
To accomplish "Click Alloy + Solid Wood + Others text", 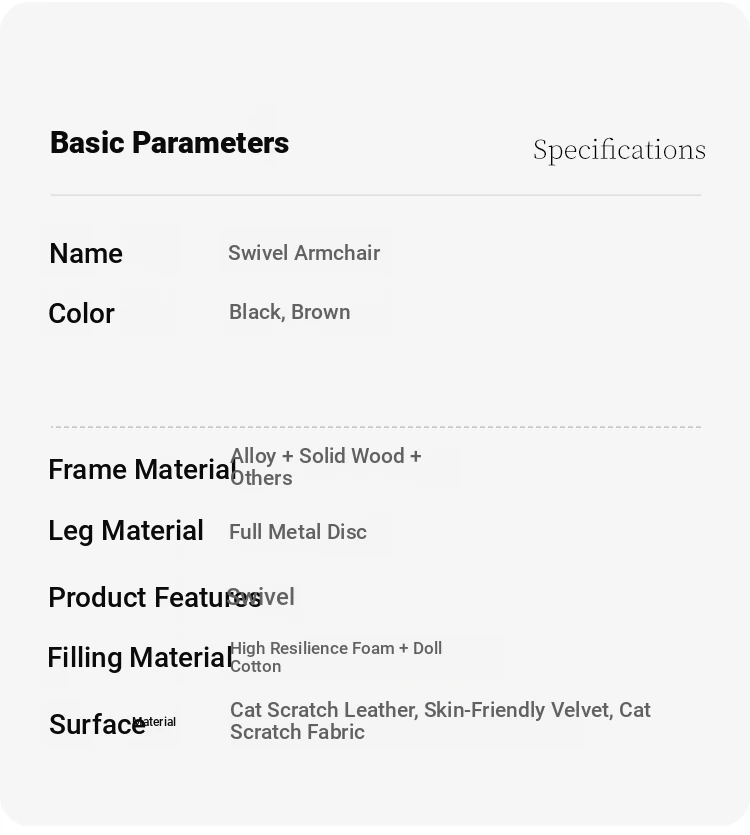I will [326, 466].
